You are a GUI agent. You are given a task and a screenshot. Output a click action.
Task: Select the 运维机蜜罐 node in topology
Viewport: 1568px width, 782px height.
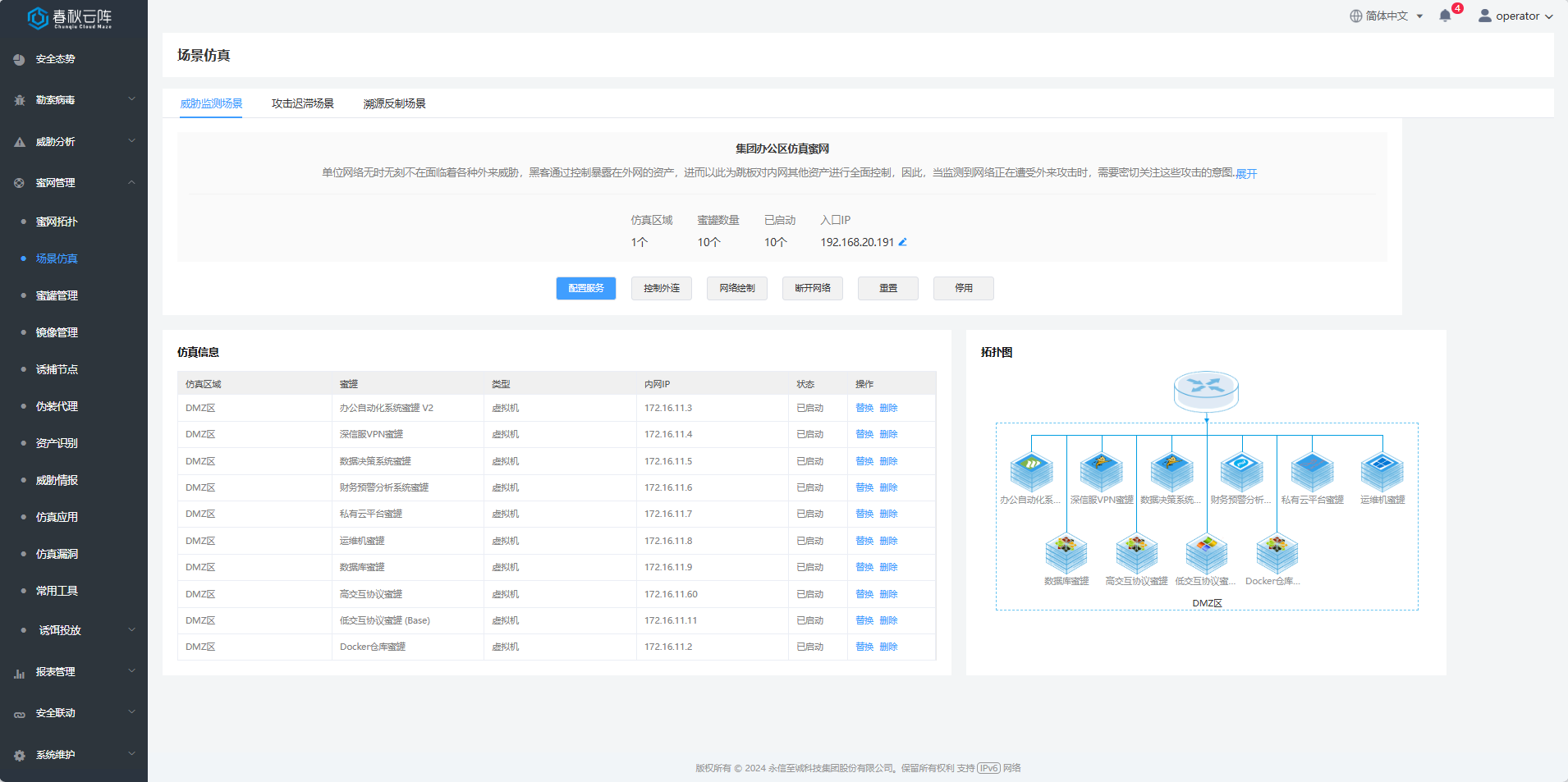pos(1382,473)
